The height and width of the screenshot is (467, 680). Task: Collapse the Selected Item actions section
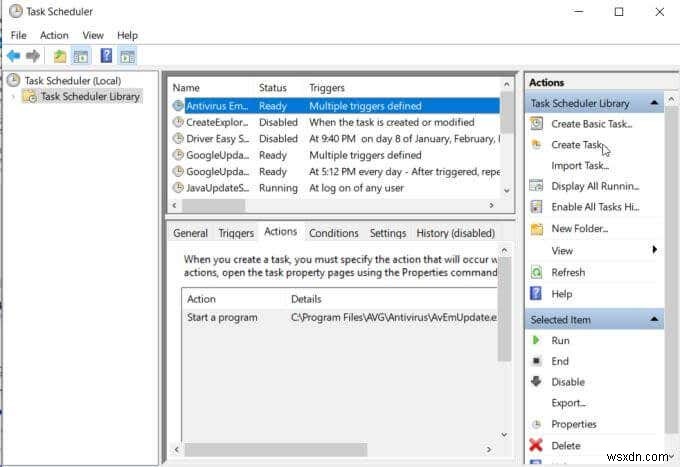654,319
